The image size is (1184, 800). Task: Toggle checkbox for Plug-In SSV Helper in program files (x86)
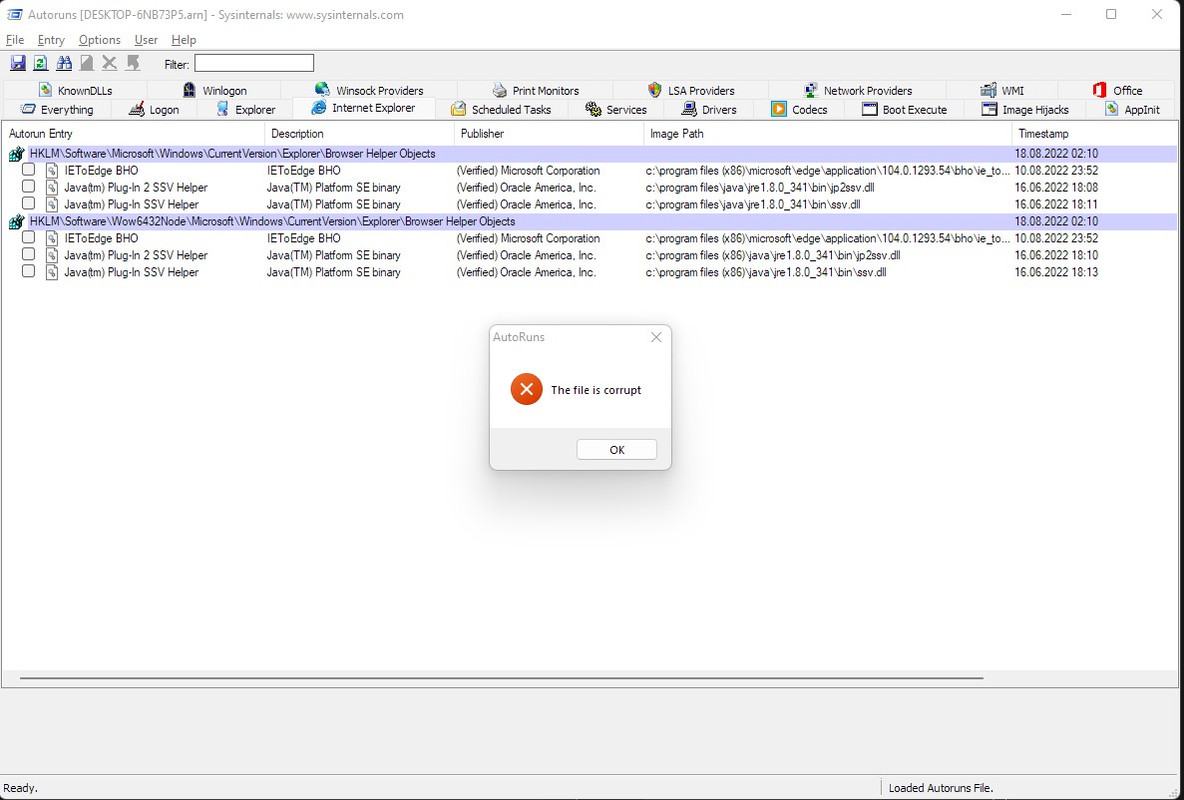(x=29, y=271)
